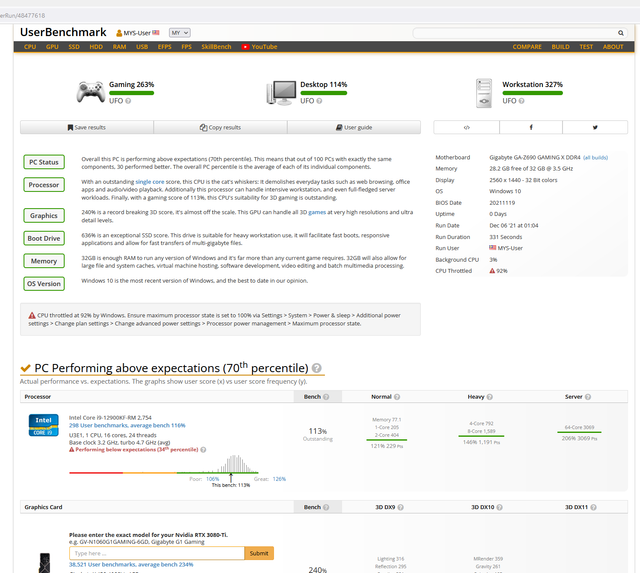Click the Copy results button

pos(220,127)
